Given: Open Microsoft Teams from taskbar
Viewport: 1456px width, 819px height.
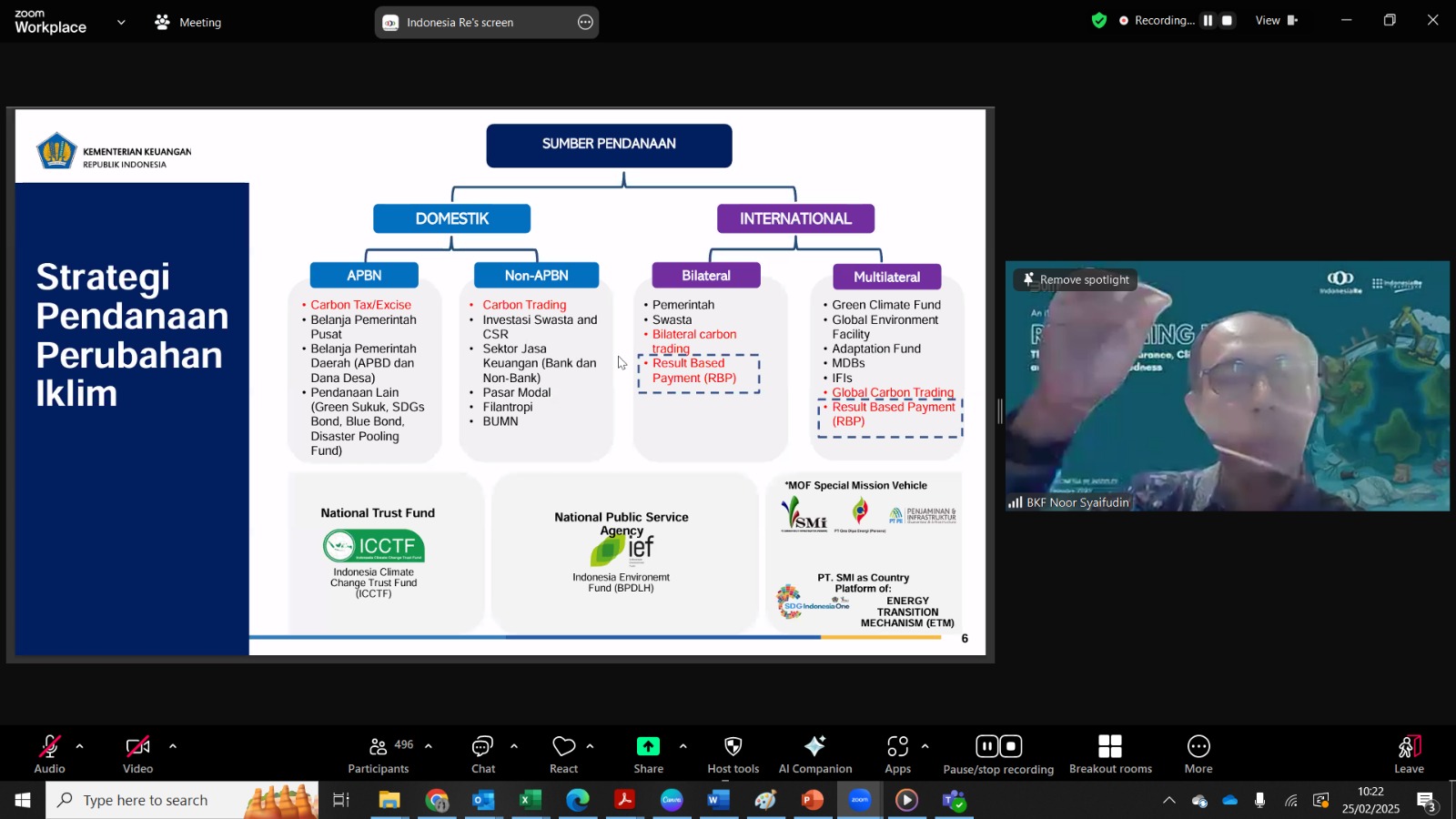Looking at the screenshot, I should [954, 800].
